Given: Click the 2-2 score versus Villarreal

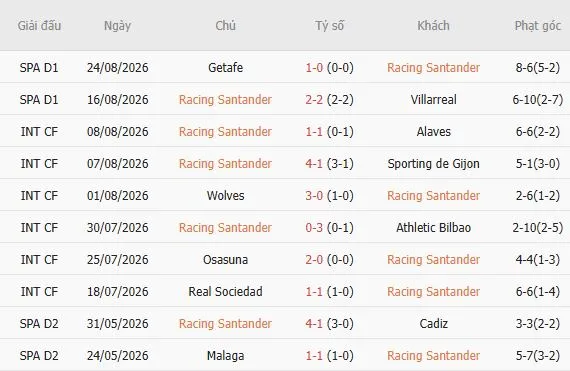Looking at the screenshot, I should click(314, 100).
